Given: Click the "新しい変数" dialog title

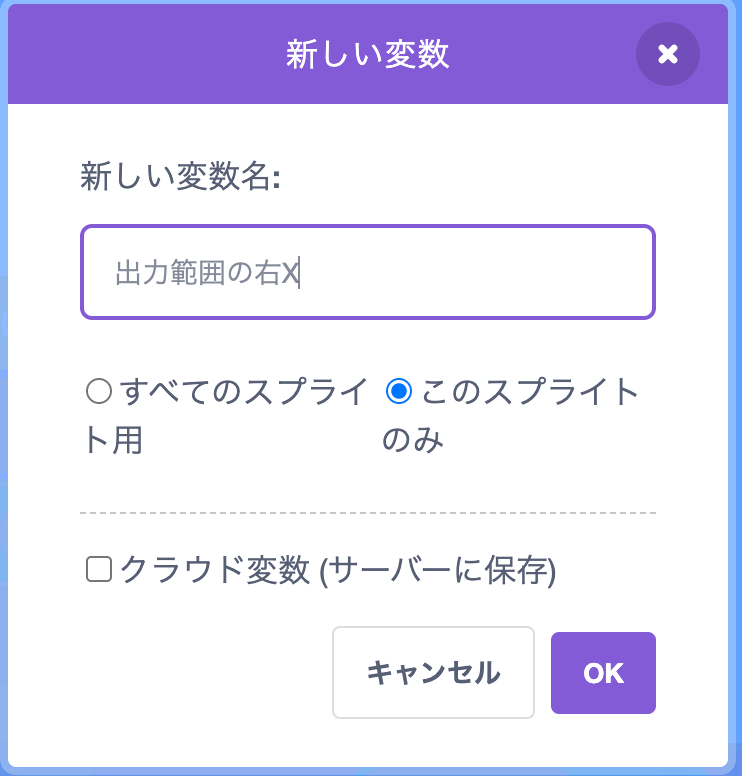Looking at the screenshot, I should click(x=367, y=54).
